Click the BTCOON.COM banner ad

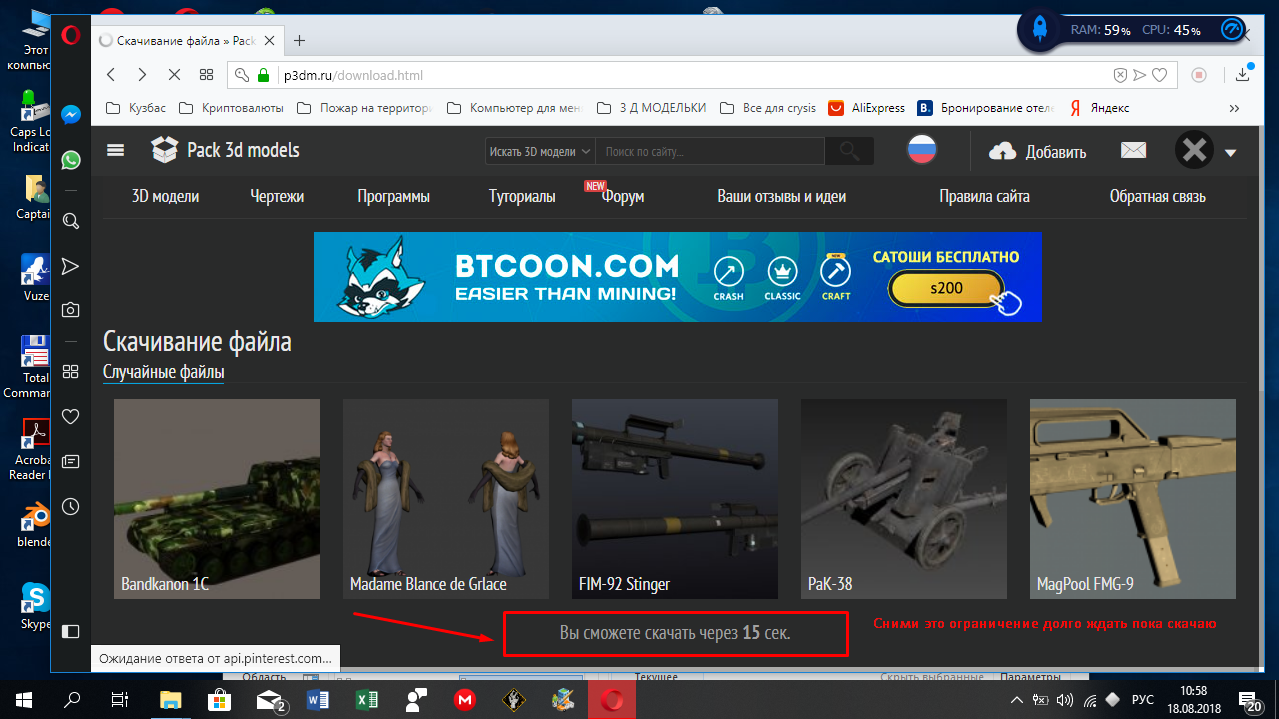tap(677, 277)
